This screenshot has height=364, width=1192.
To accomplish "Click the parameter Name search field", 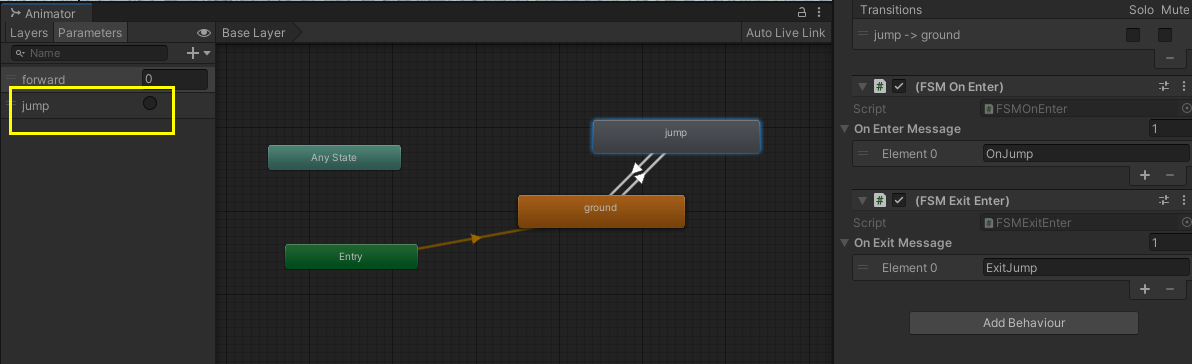I will click(90, 53).
